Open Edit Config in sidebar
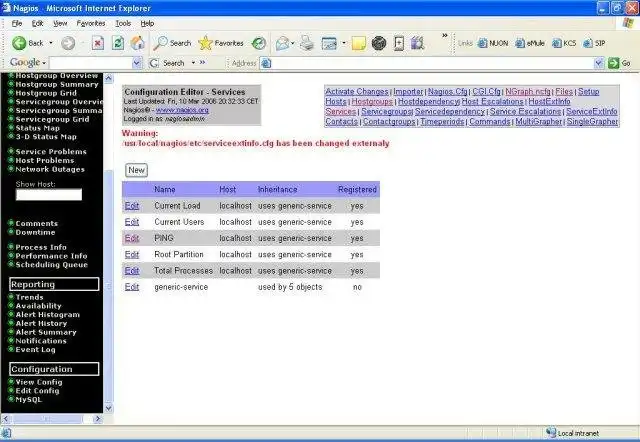 (37, 391)
